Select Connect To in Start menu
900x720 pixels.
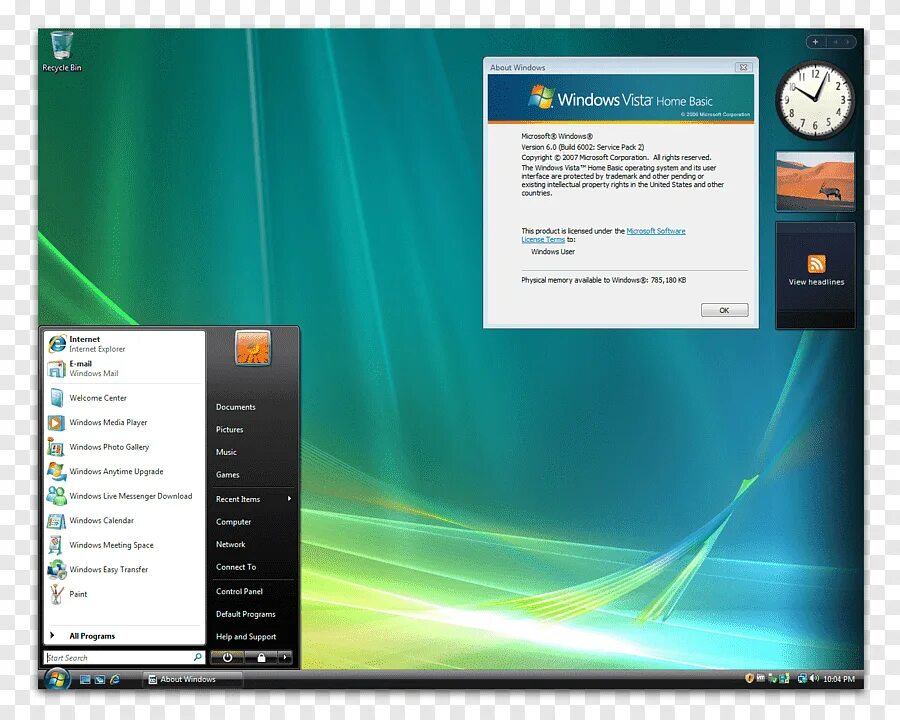point(253,567)
